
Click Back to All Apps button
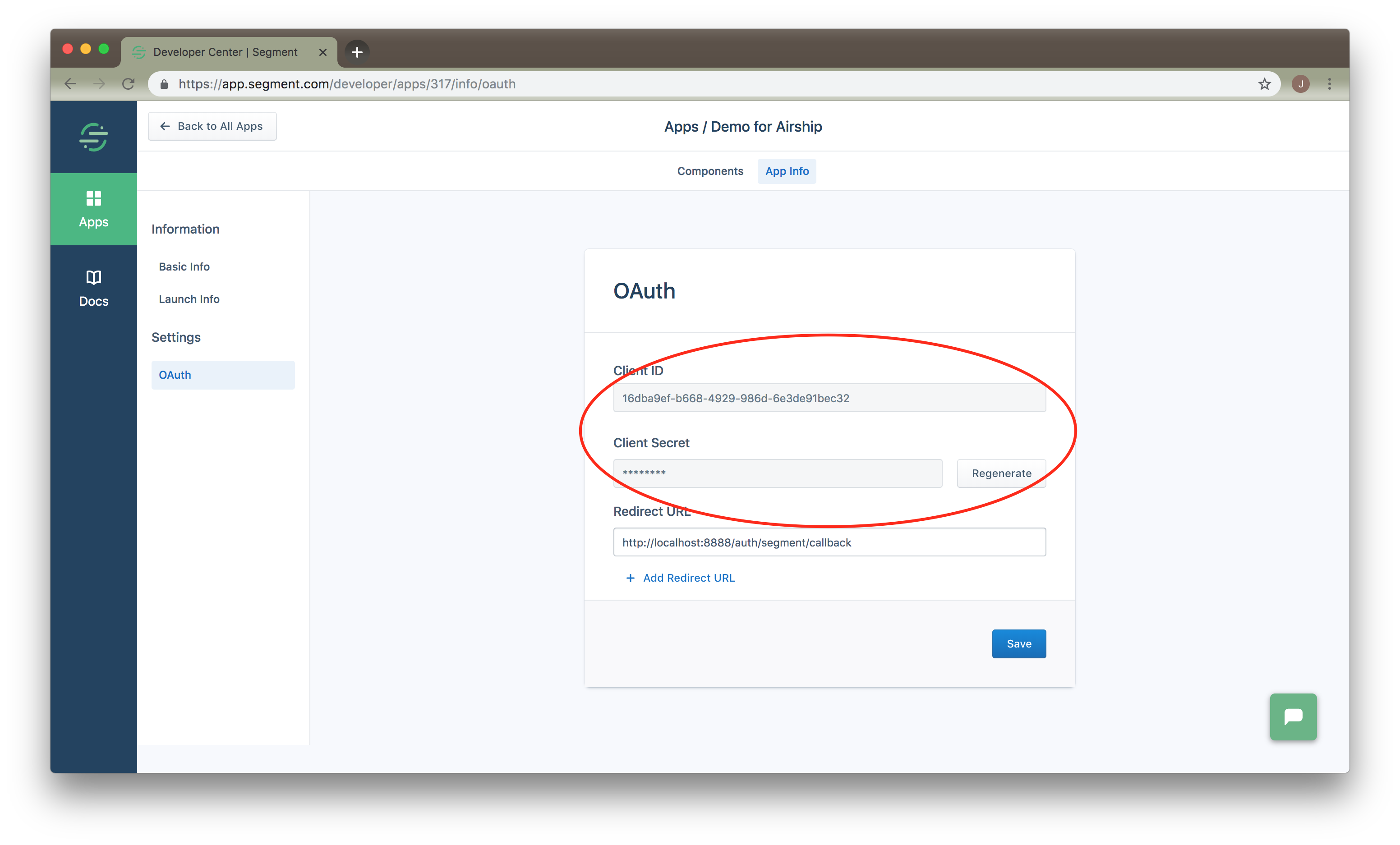(x=212, y=126)
